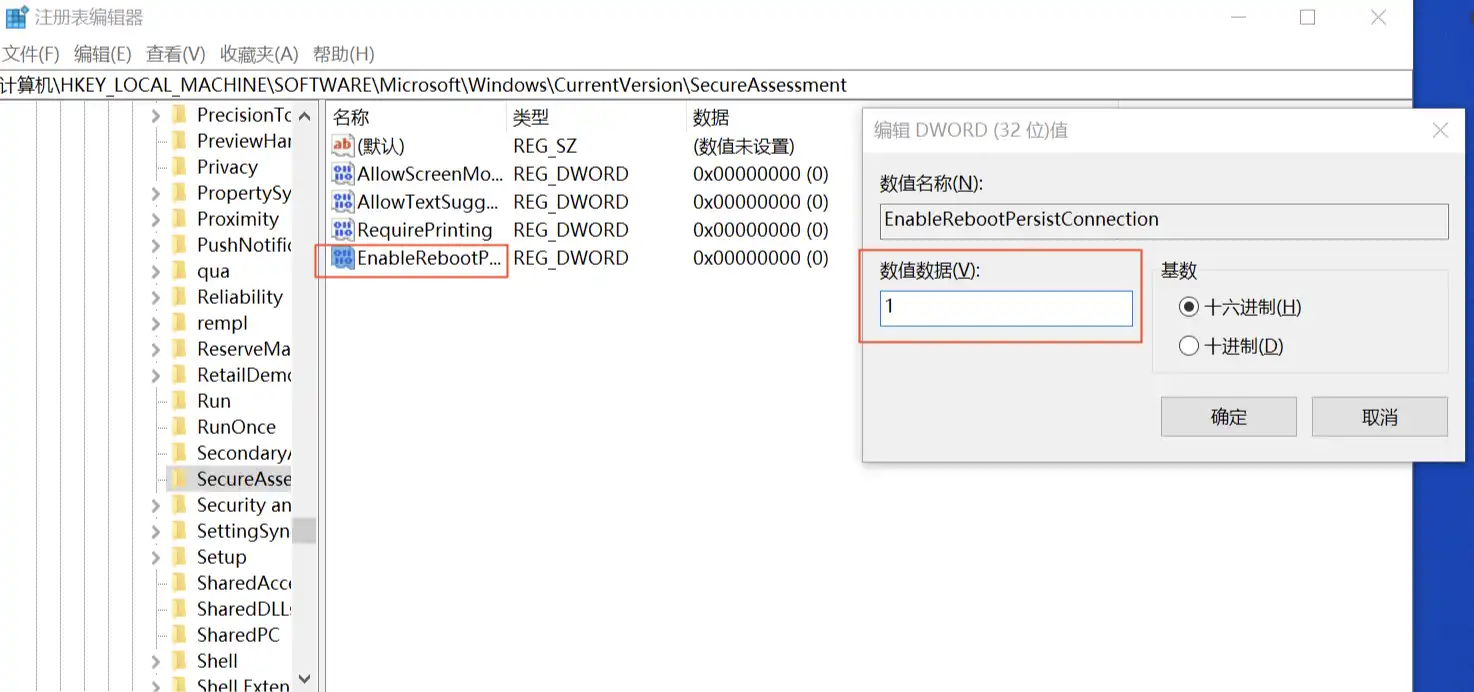This screenshot has width=1474, height=692.
Task: Open the 帮助(H) menu
Action: tap(344, 54)
